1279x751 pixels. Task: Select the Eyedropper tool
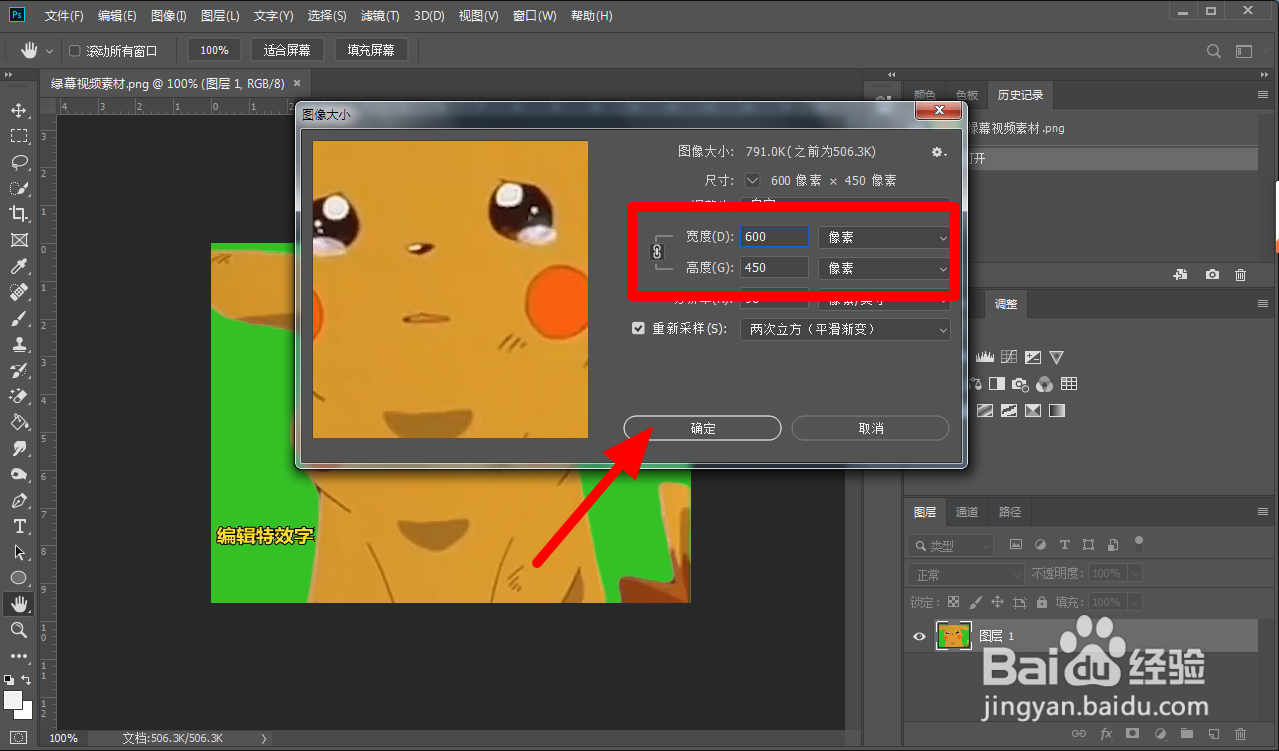19,266
